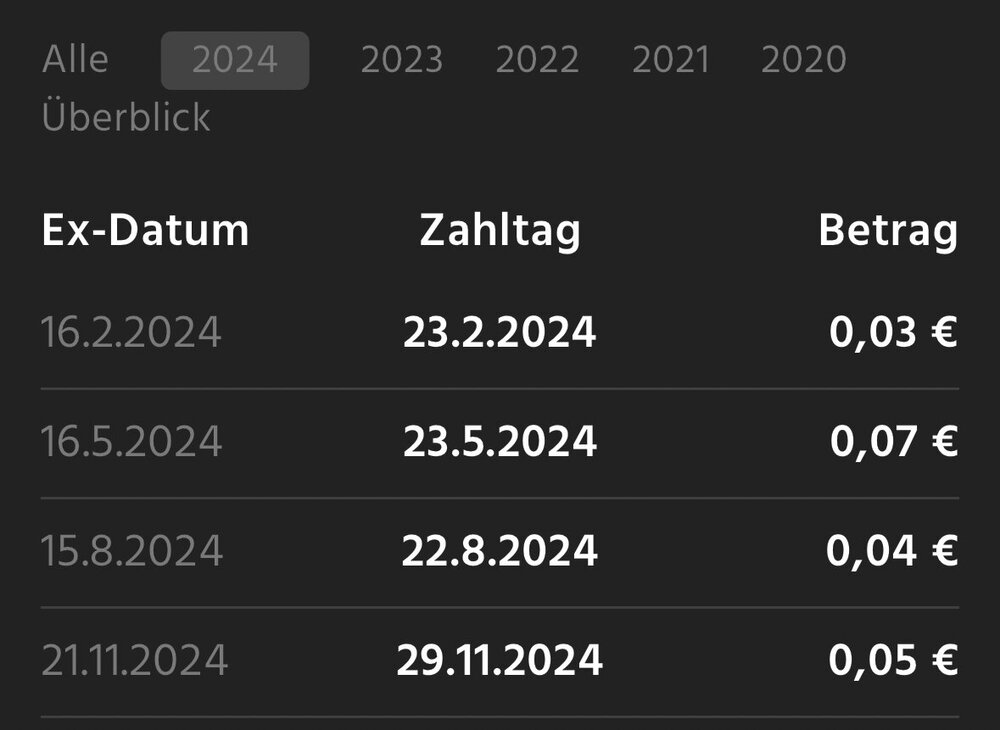Viewport: 1000px width, 730px height.
Task: Select the 2021 year filter
Action: point(670,60)
